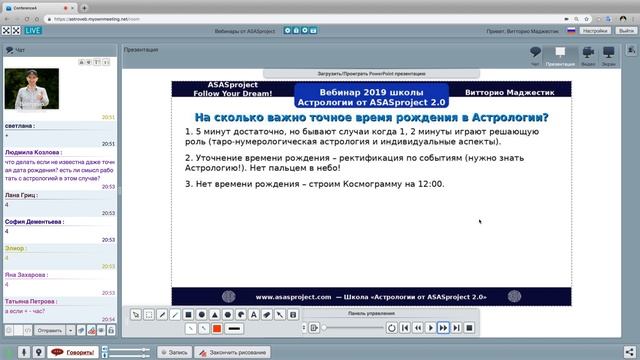Select the polygon shape tool
This screenshot has width=640, height=360.
click(227, 315)
